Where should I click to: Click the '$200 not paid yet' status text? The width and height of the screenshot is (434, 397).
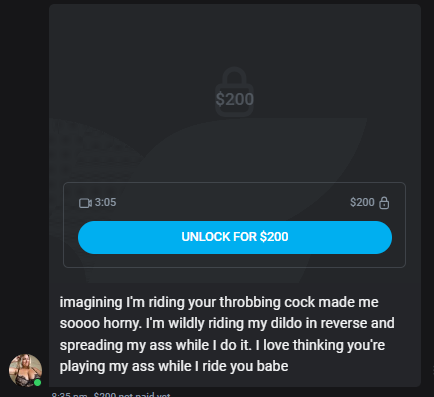(x=132, y=395)
